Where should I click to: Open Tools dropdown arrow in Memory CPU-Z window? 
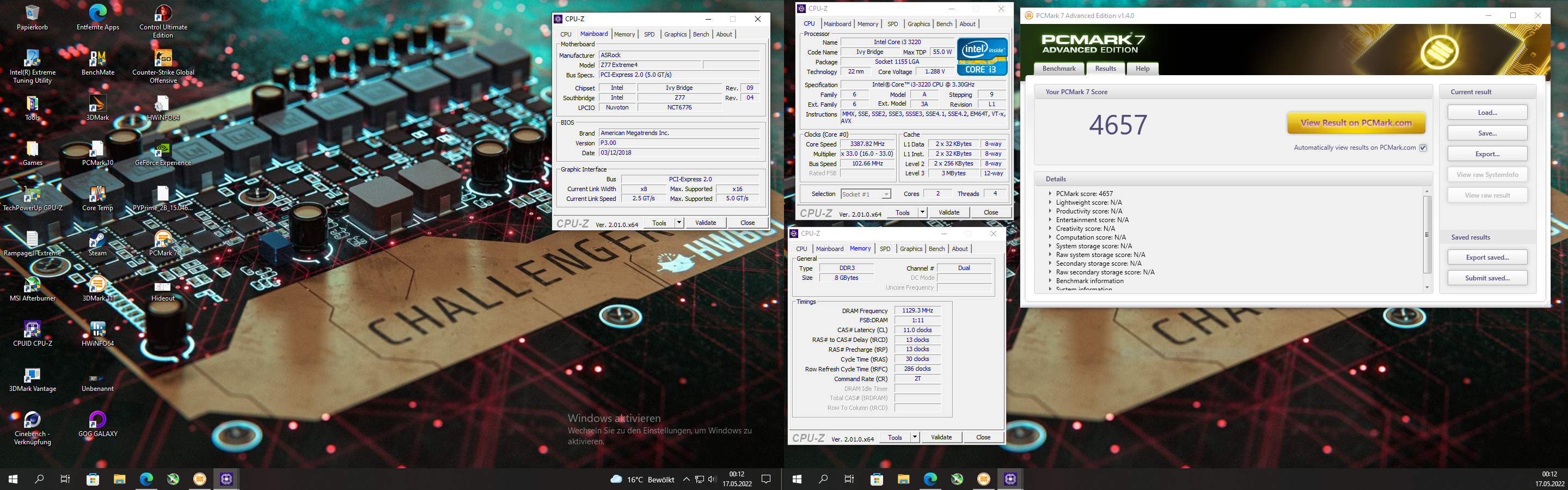(914, 437)
